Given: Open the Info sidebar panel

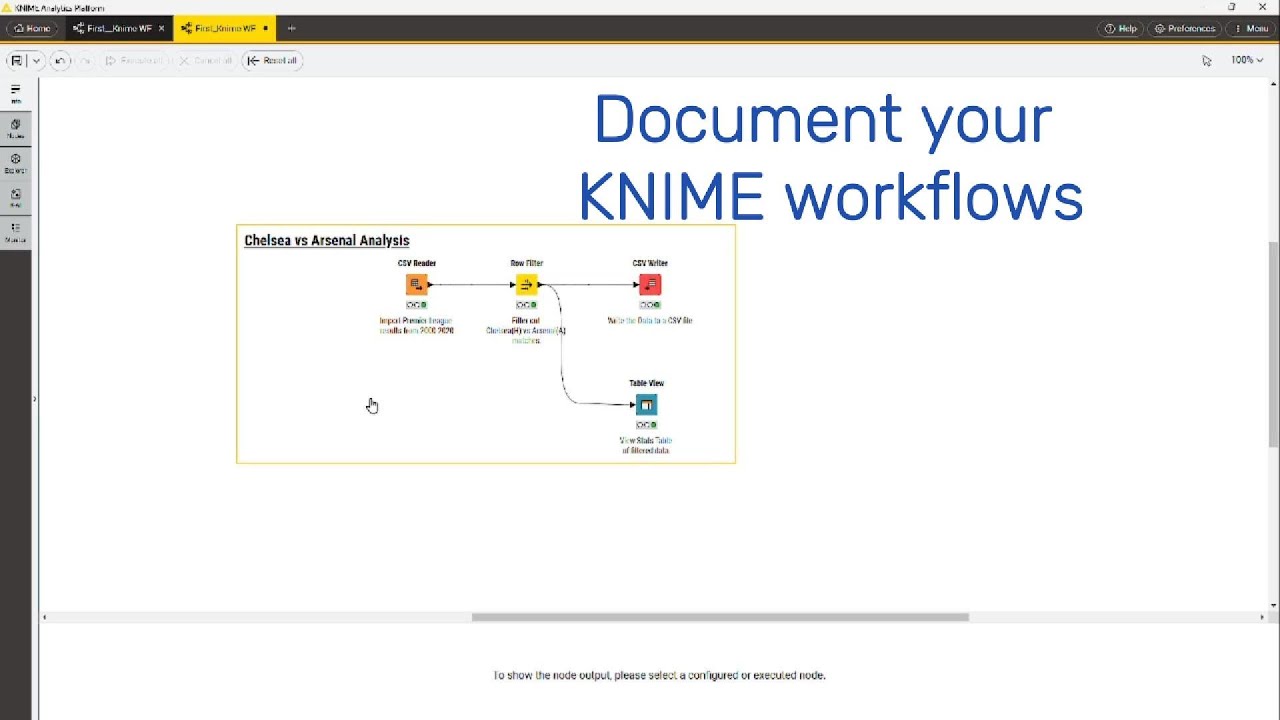Looking at the screenshot, I should [x=16, y=94].
